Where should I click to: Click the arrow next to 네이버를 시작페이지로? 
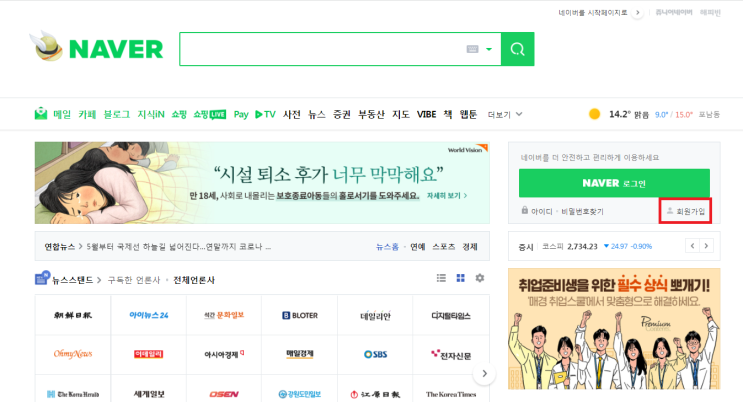click(637, 12)
